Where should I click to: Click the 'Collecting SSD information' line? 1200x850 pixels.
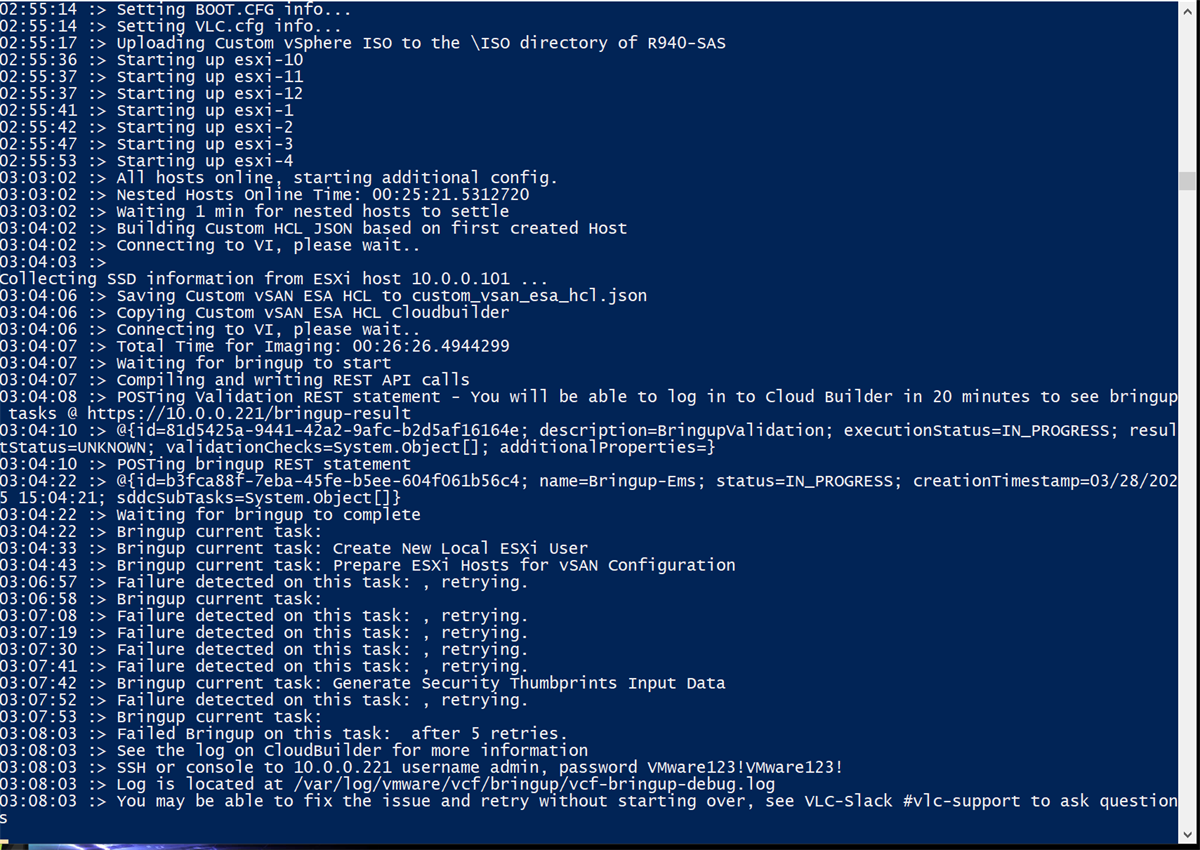tap(274, 279)
